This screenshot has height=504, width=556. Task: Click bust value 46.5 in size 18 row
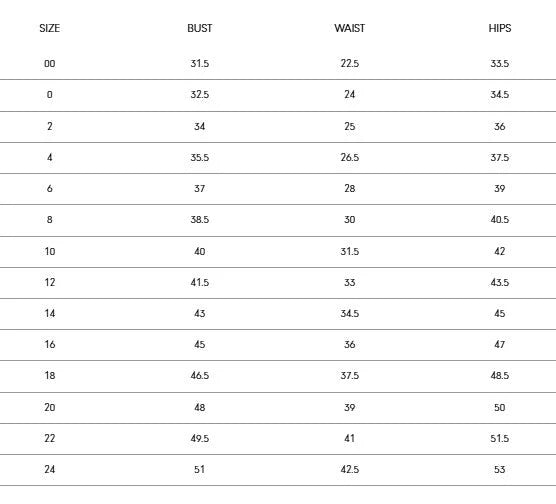200,376
